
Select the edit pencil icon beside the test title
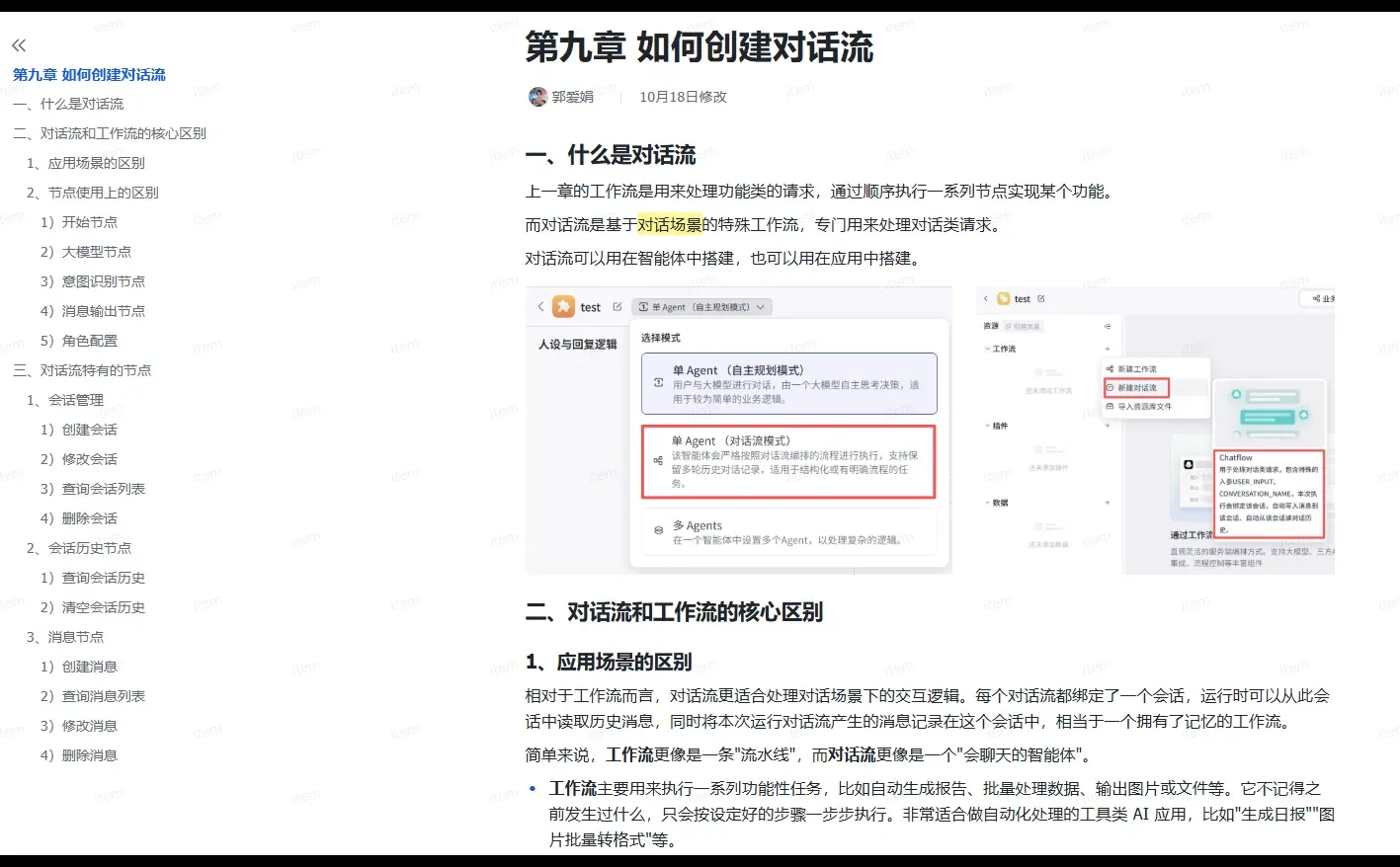[617, 306]
